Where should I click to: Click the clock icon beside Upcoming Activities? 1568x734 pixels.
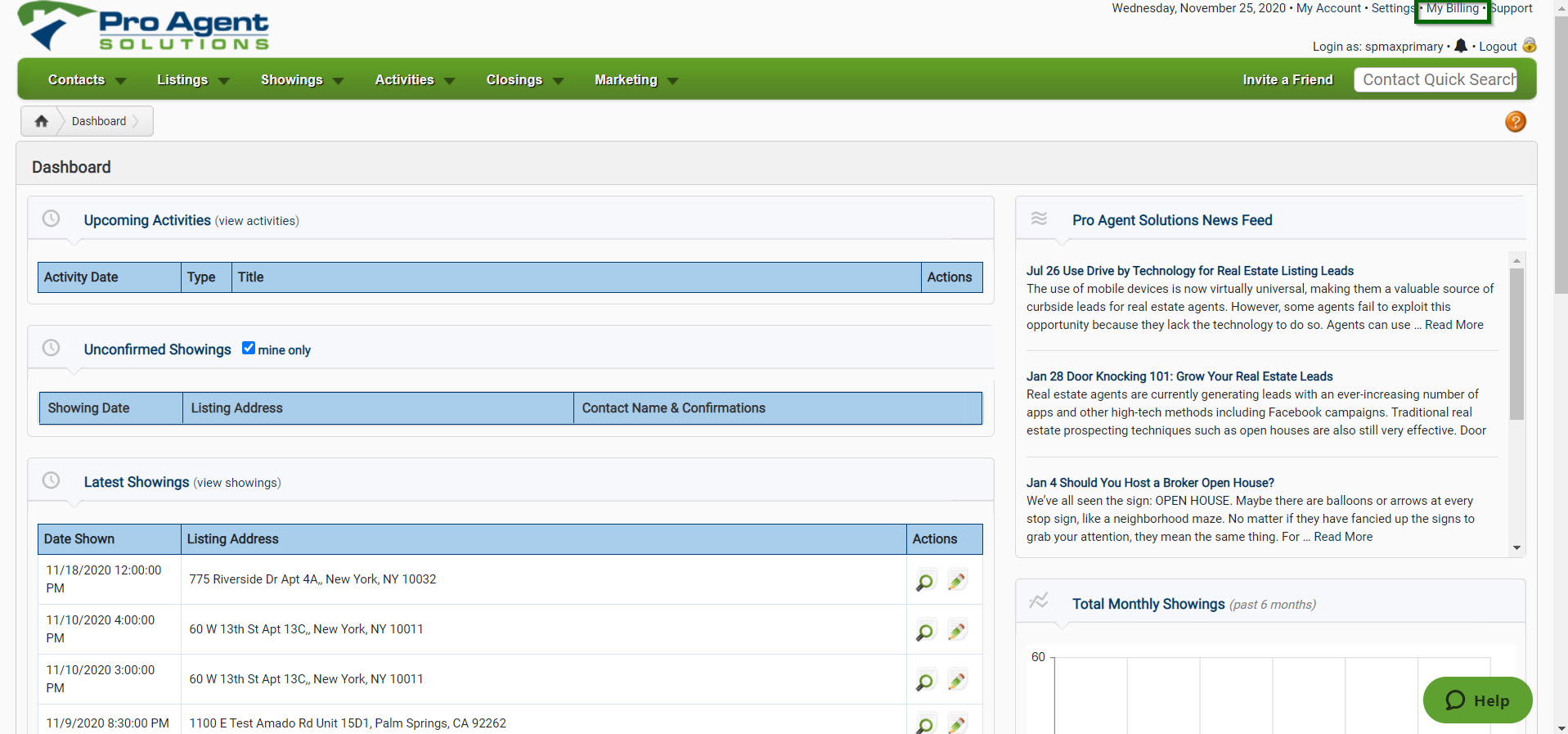[x=51, y=218]
